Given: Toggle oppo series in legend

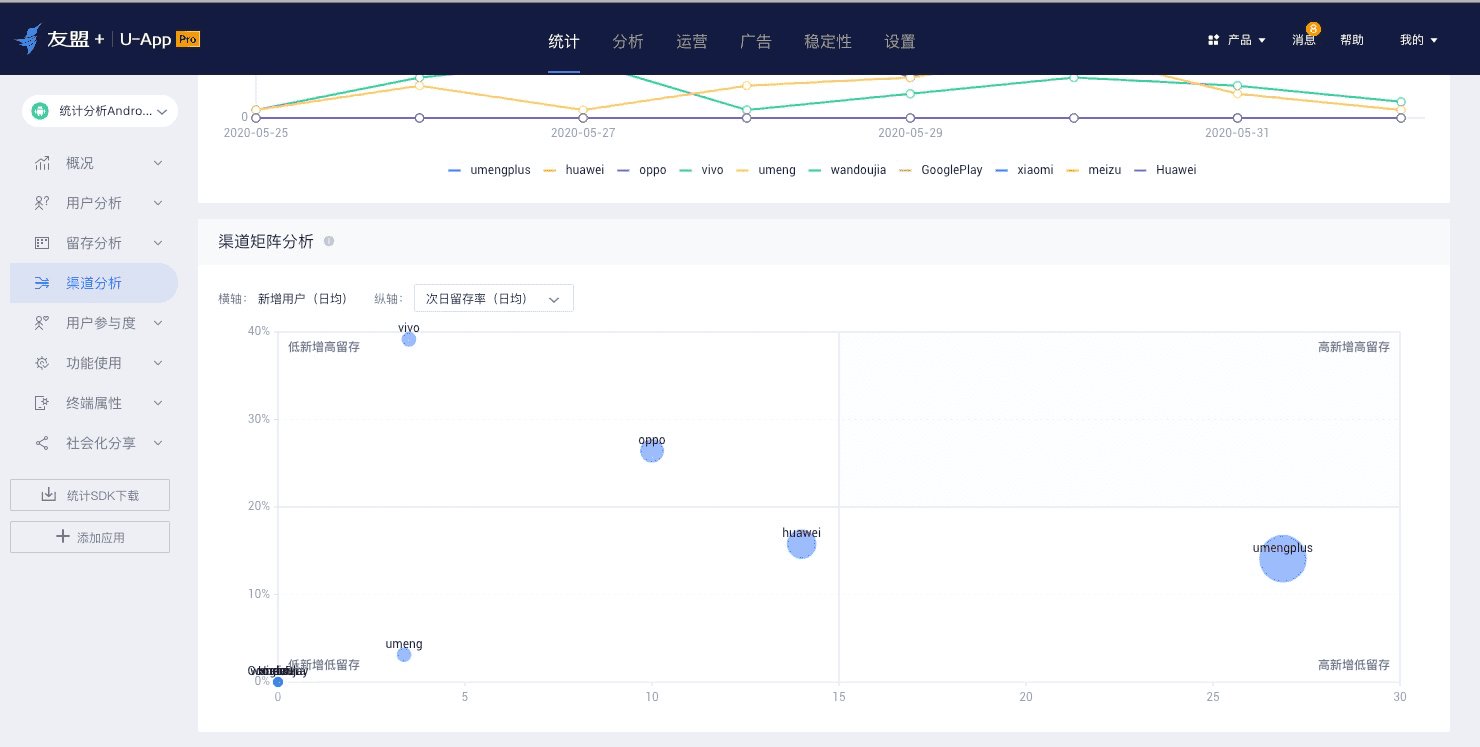Looking at the screenshot, I should click(x=641, y=170).
